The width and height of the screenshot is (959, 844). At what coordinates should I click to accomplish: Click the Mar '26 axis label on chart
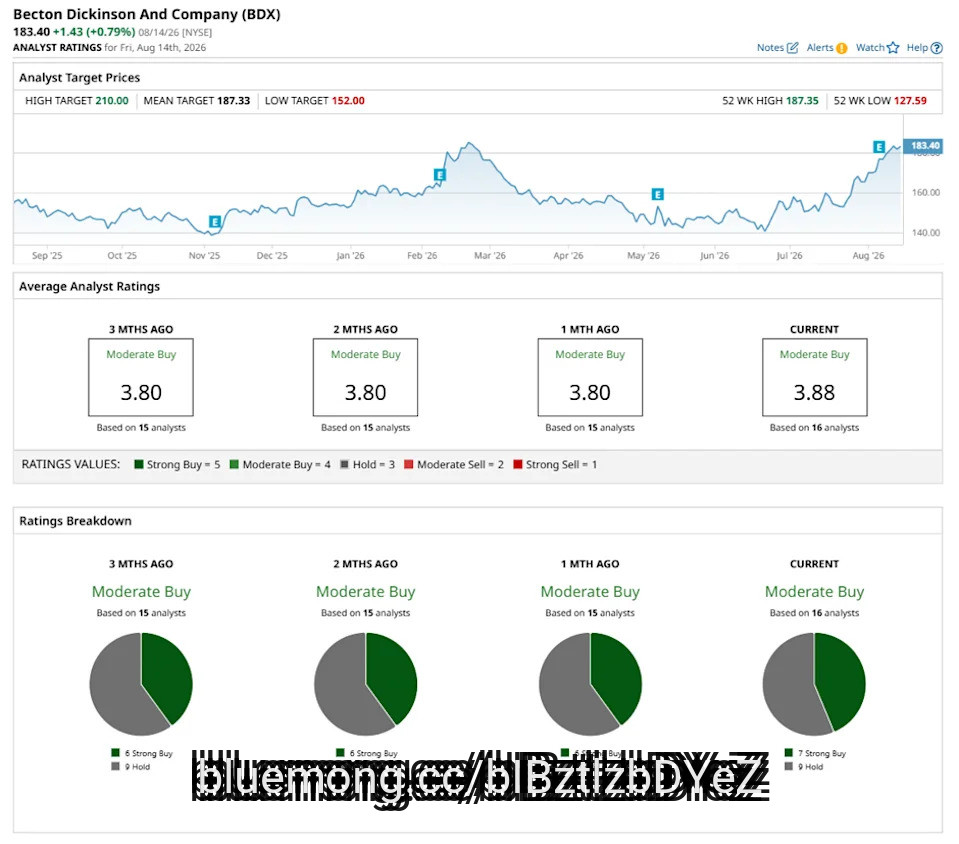[x=490, y=256]
